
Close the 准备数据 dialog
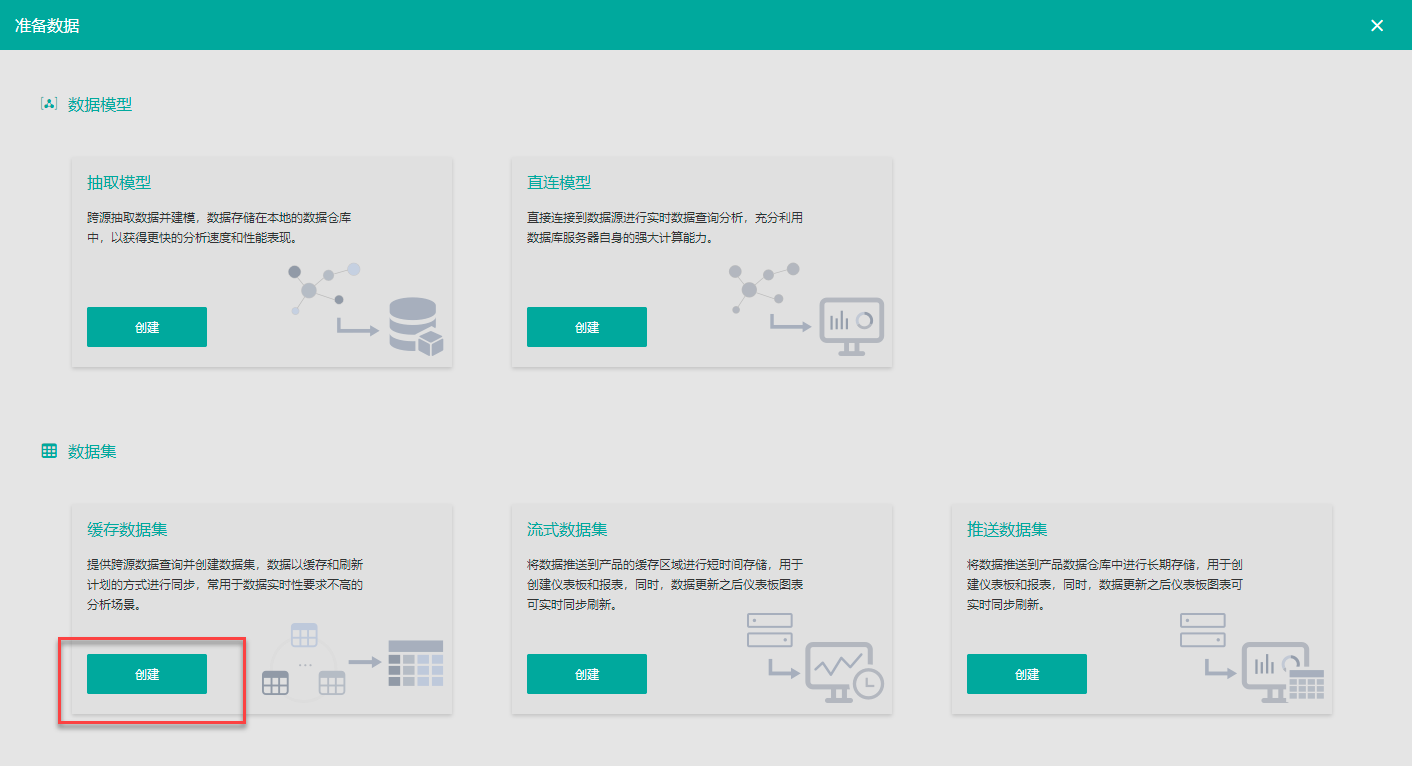pos(1377,25)
